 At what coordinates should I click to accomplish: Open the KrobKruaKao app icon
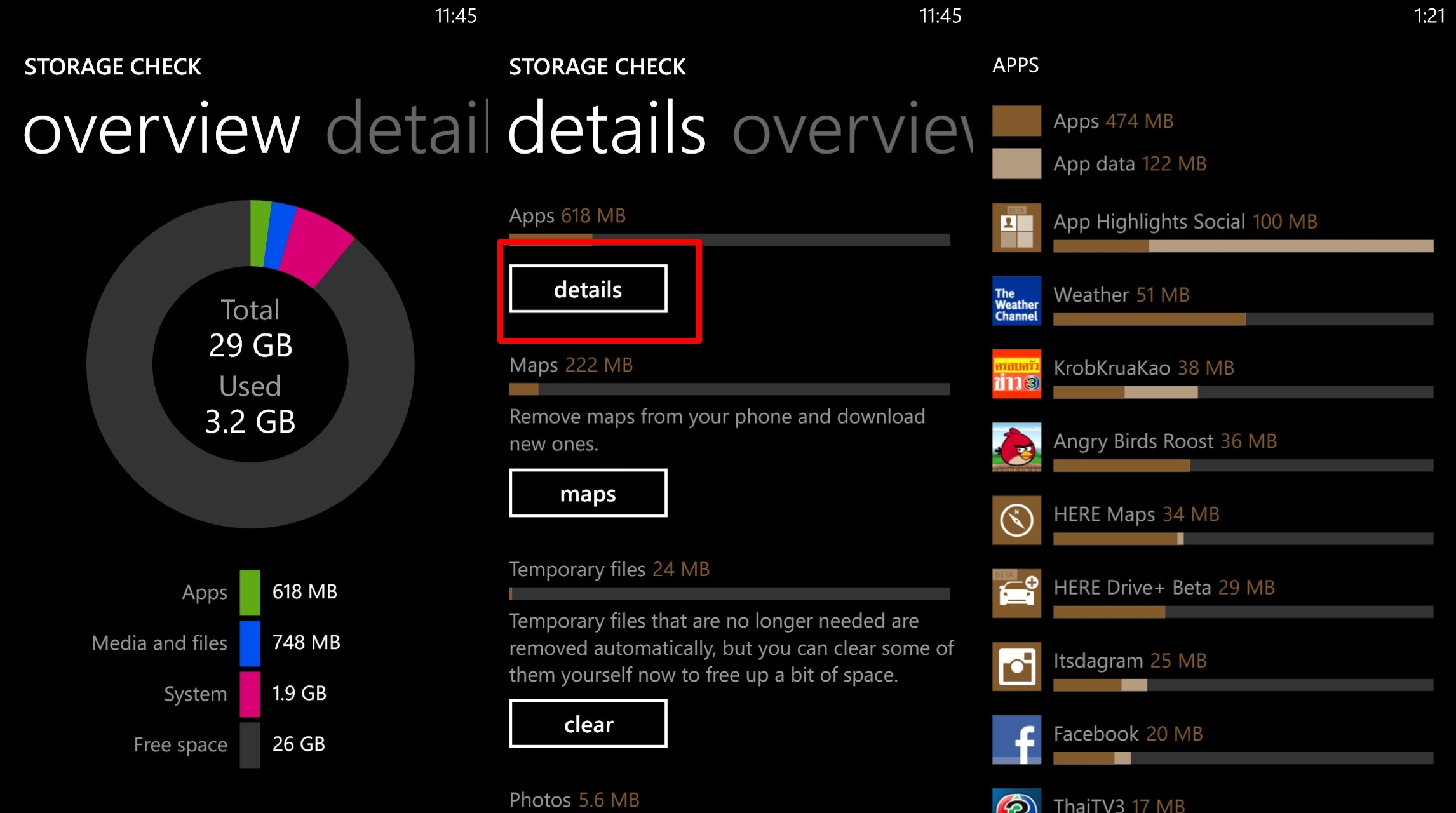coord(1016,373)
